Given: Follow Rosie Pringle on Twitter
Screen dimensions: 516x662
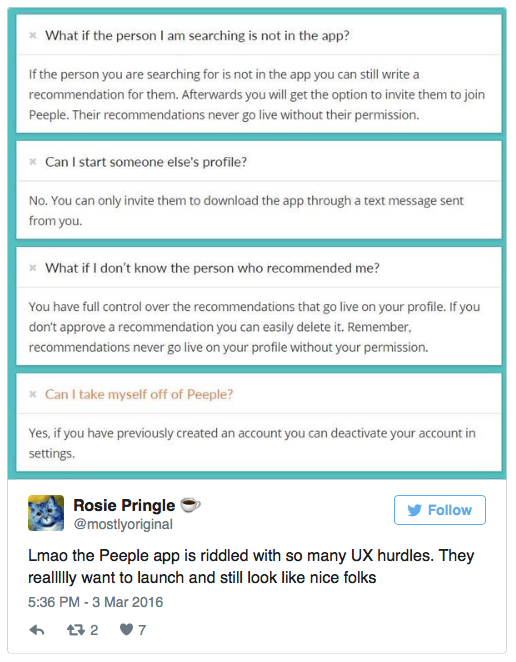Looking at the screenshot, I should tap(440, 510).
